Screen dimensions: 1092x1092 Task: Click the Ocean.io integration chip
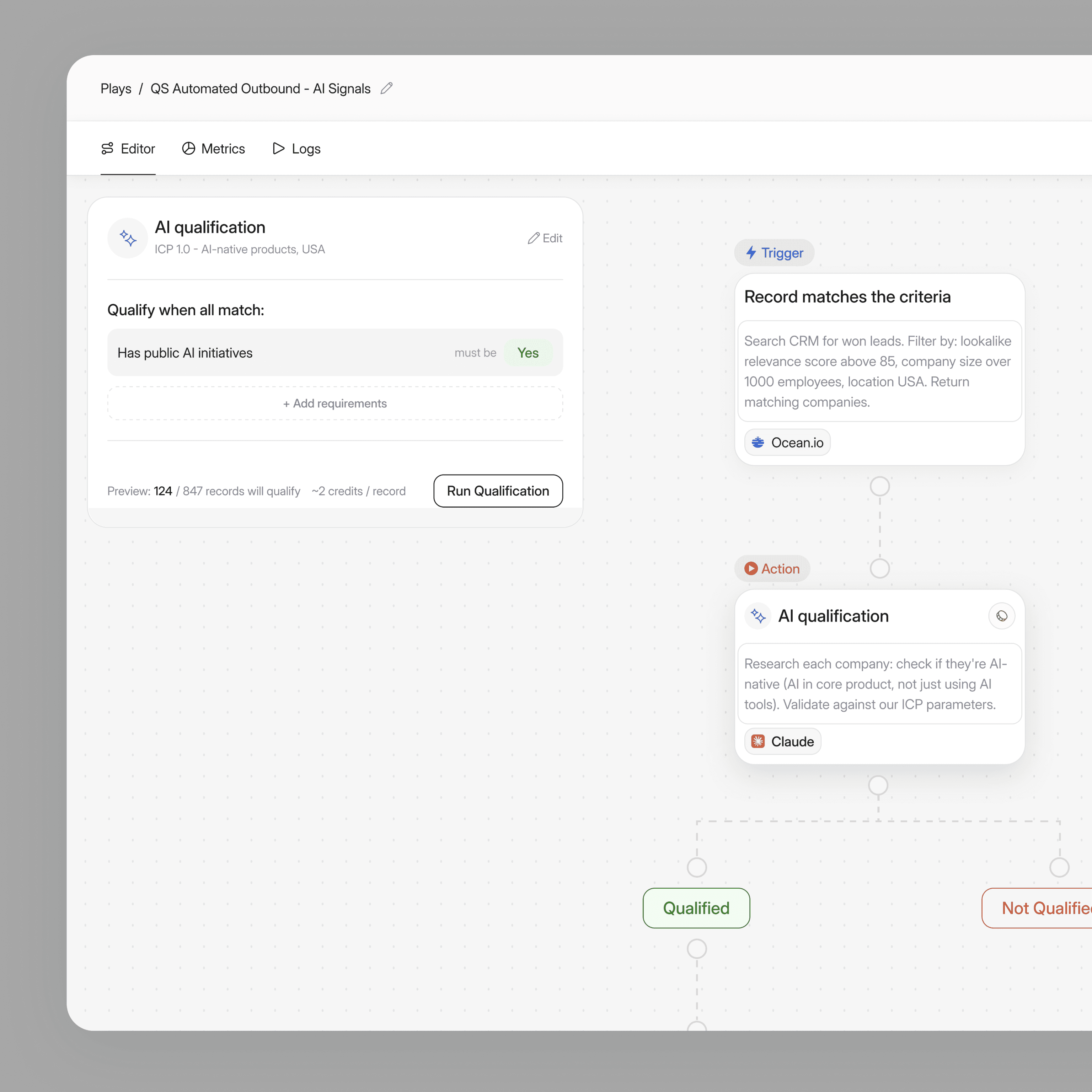pos(787,443)
